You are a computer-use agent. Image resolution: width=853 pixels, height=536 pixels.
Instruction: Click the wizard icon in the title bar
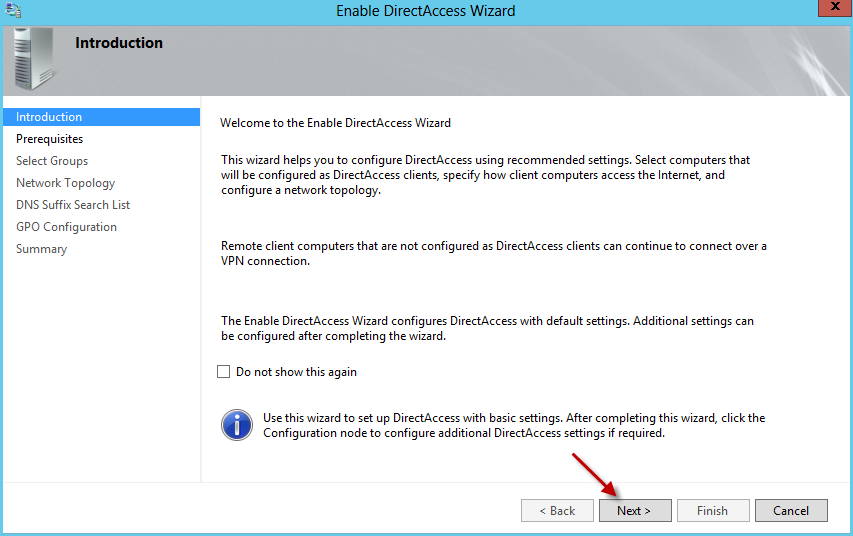point(13,11)
